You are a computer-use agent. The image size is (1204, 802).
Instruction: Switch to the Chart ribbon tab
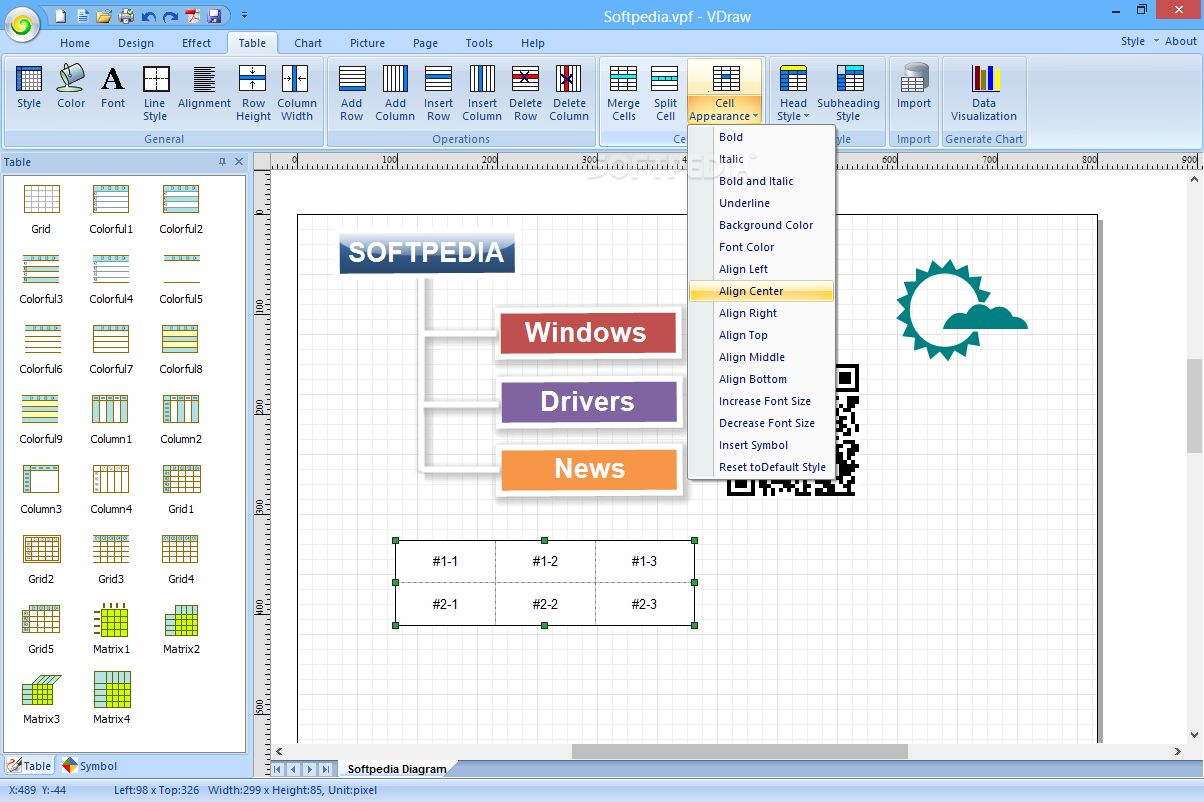[308, 43]
